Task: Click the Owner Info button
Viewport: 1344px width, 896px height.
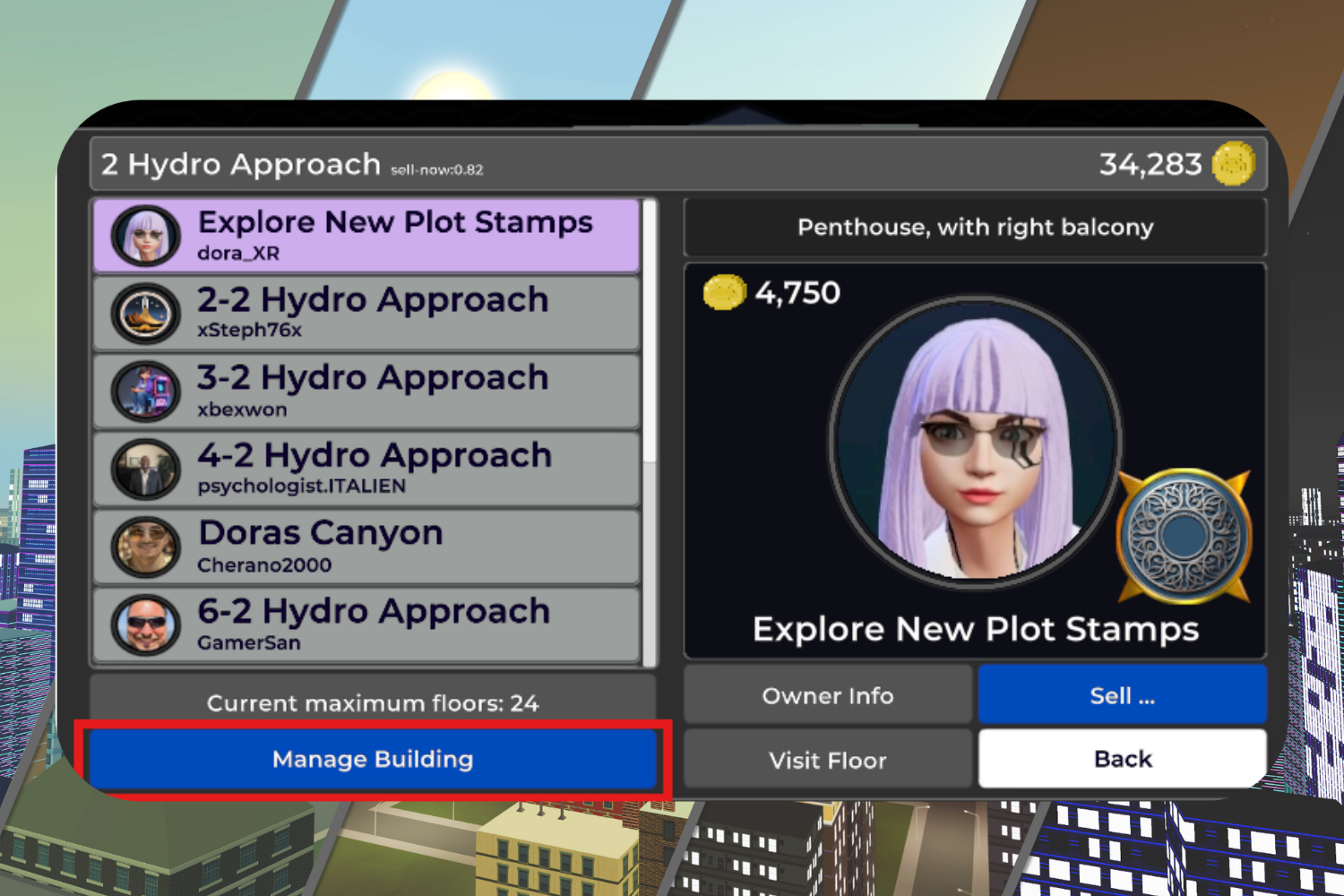Action: pos(828,695)
